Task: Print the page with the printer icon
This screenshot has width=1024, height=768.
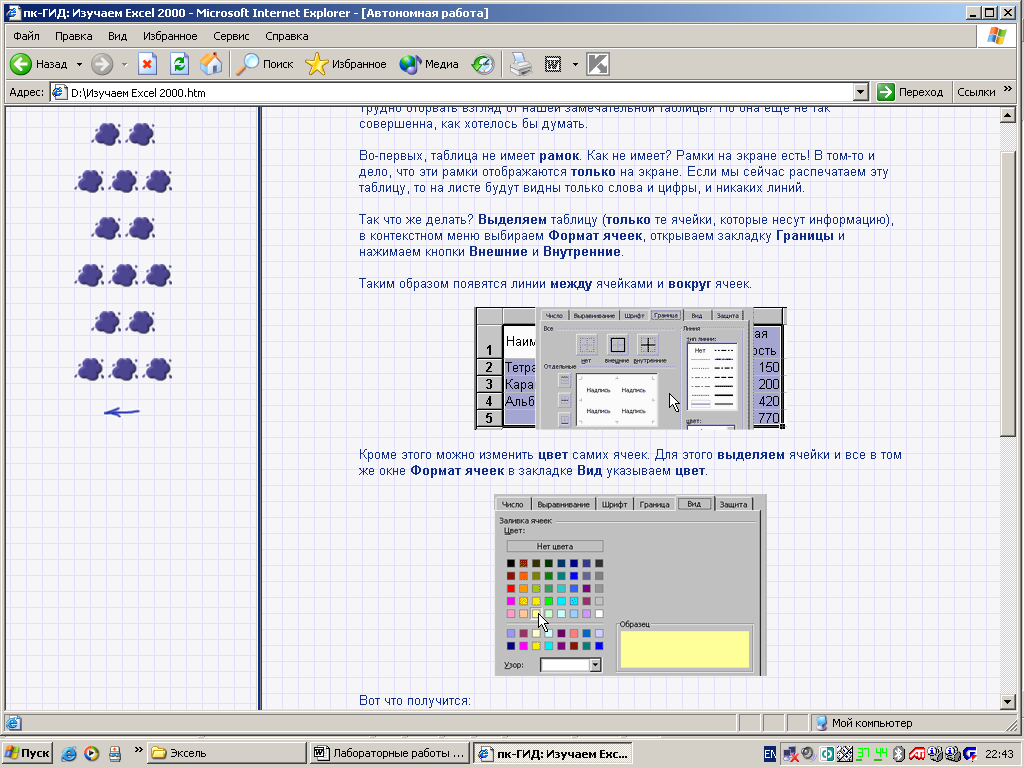Action: tap(520, 64)
